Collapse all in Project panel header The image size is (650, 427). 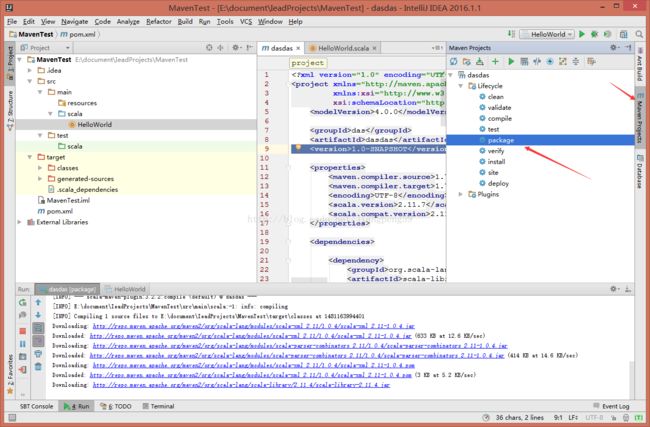(221, 48)
